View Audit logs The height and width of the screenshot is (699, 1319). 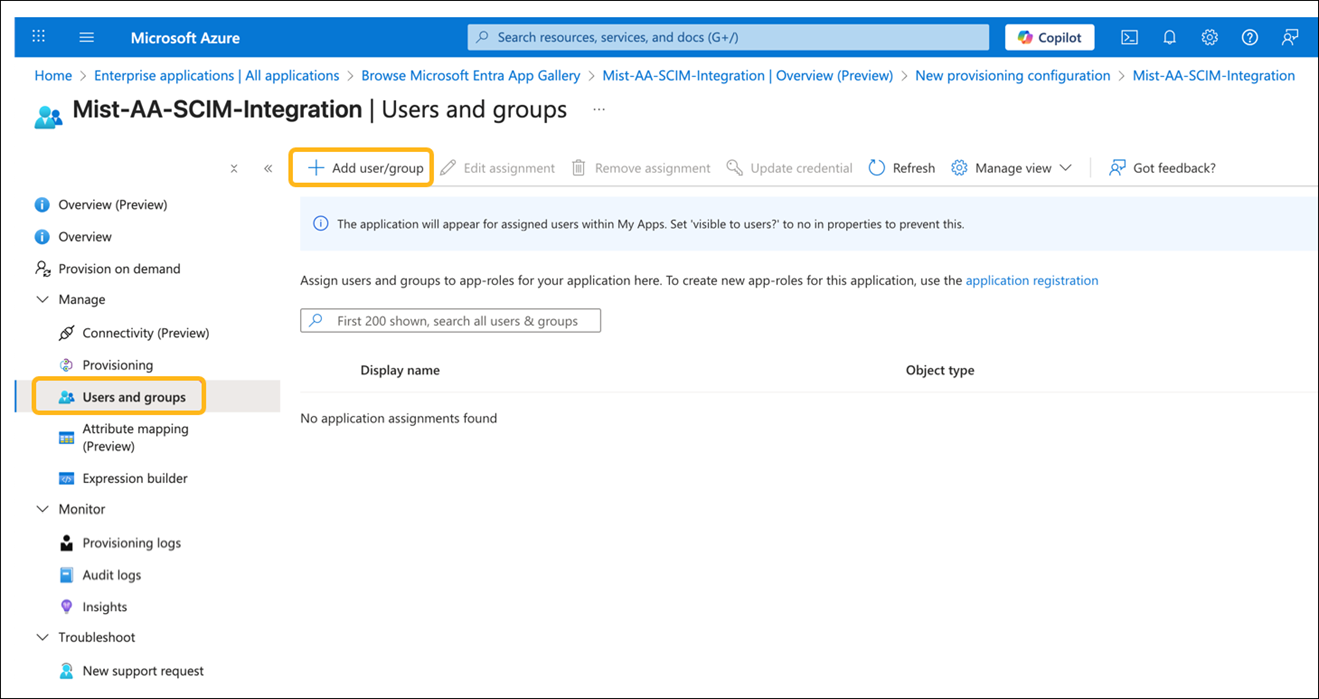[x=111, y=574]
